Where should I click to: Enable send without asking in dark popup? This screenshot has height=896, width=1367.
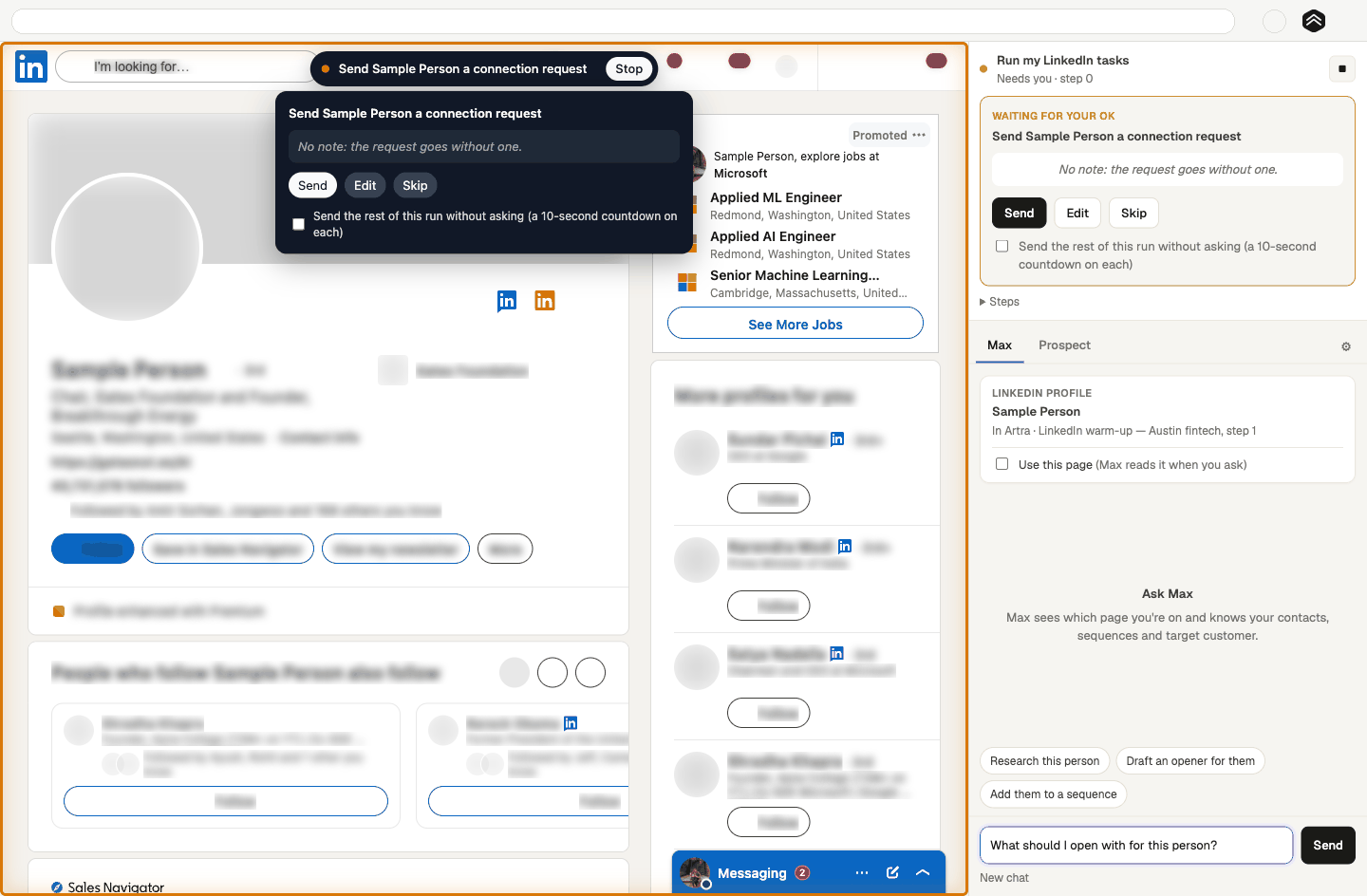[299, 224]
